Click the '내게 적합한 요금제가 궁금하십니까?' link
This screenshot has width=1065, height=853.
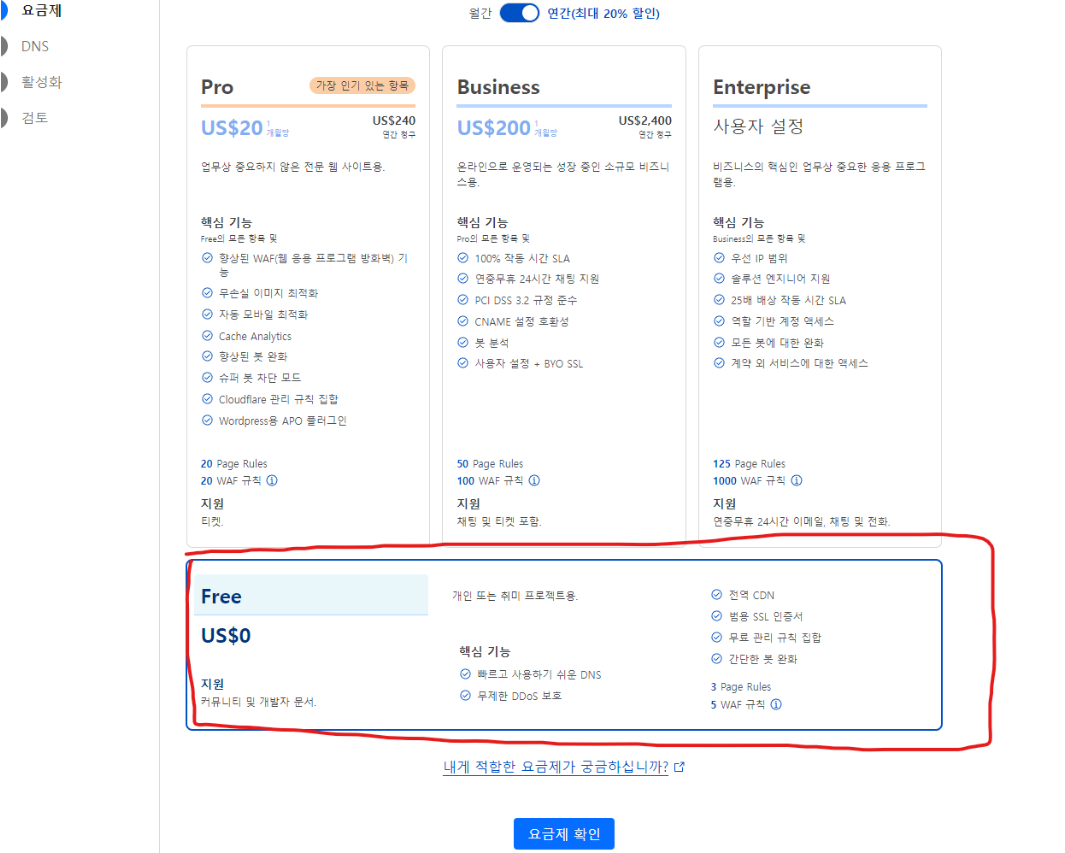[x=556, y=767]
